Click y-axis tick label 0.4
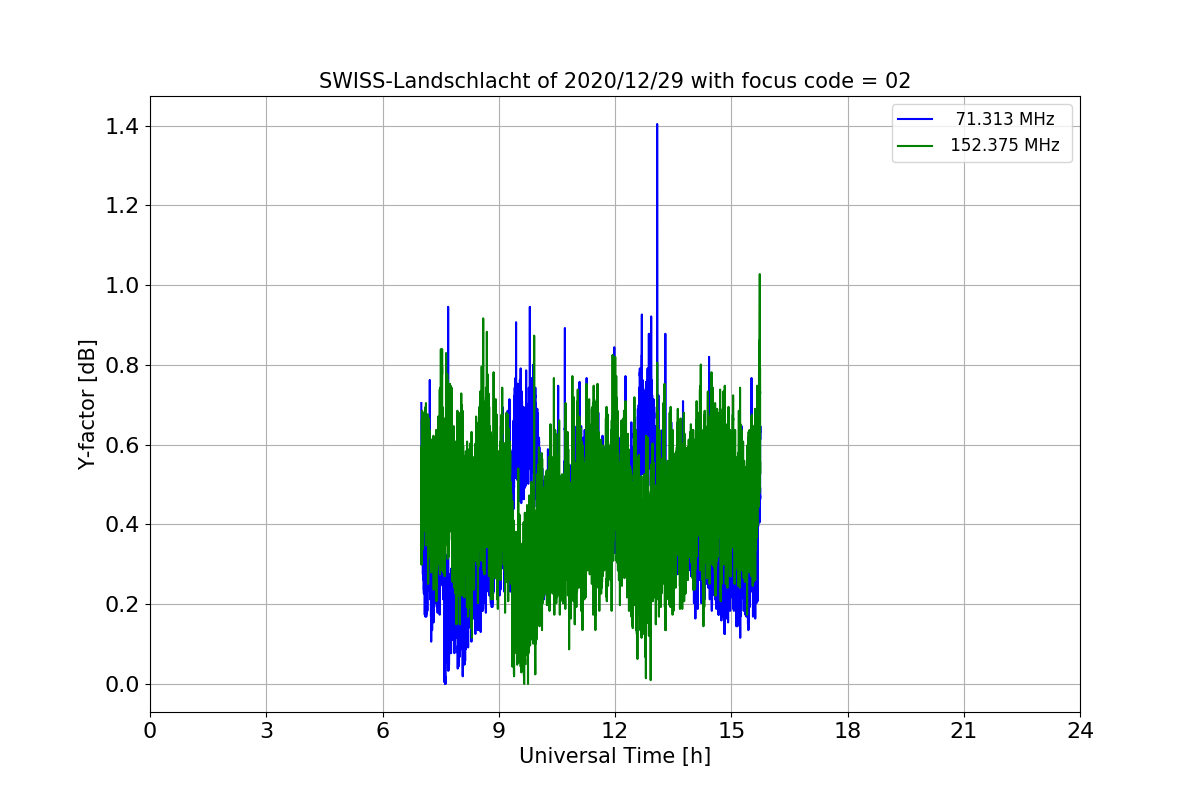1200x800 pixels. [x=123, y=524]
